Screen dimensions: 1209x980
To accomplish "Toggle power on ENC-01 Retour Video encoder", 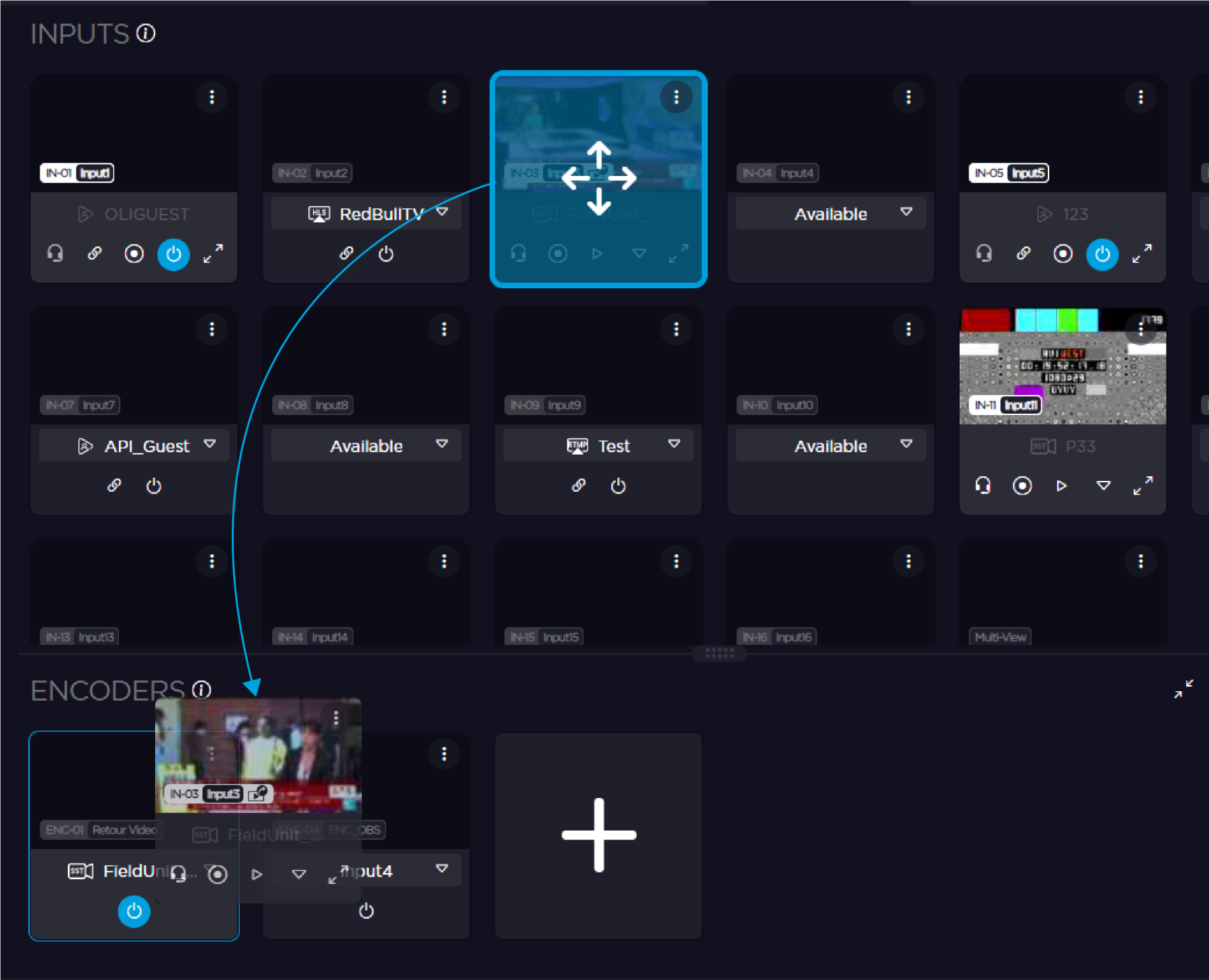I will pos(134,911).
